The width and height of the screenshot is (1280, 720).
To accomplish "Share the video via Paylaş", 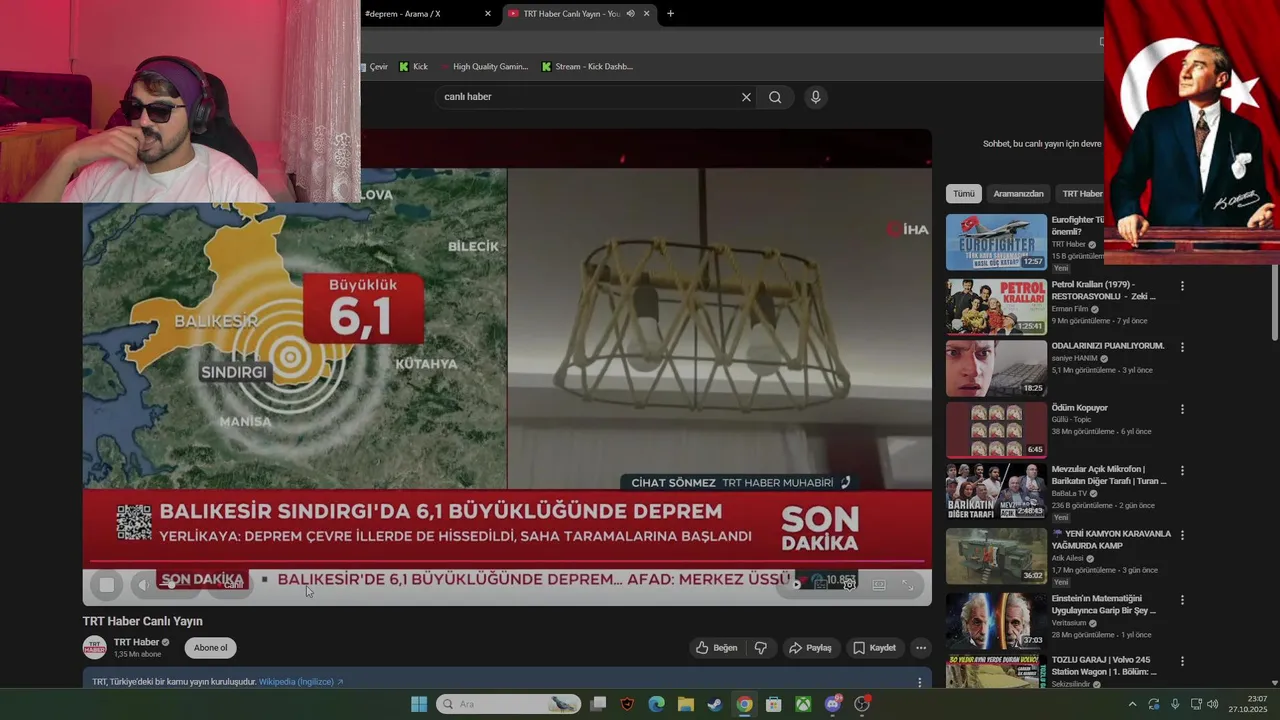I will coord(810,648).
